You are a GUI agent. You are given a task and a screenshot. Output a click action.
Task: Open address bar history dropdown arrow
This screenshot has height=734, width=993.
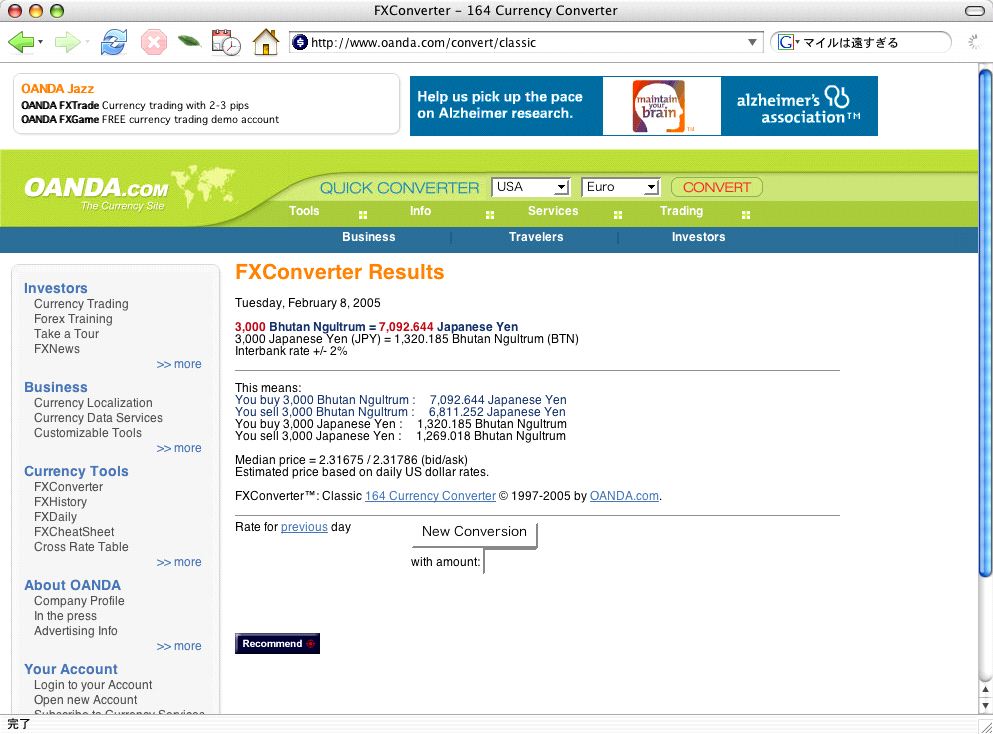coord(752,42)
